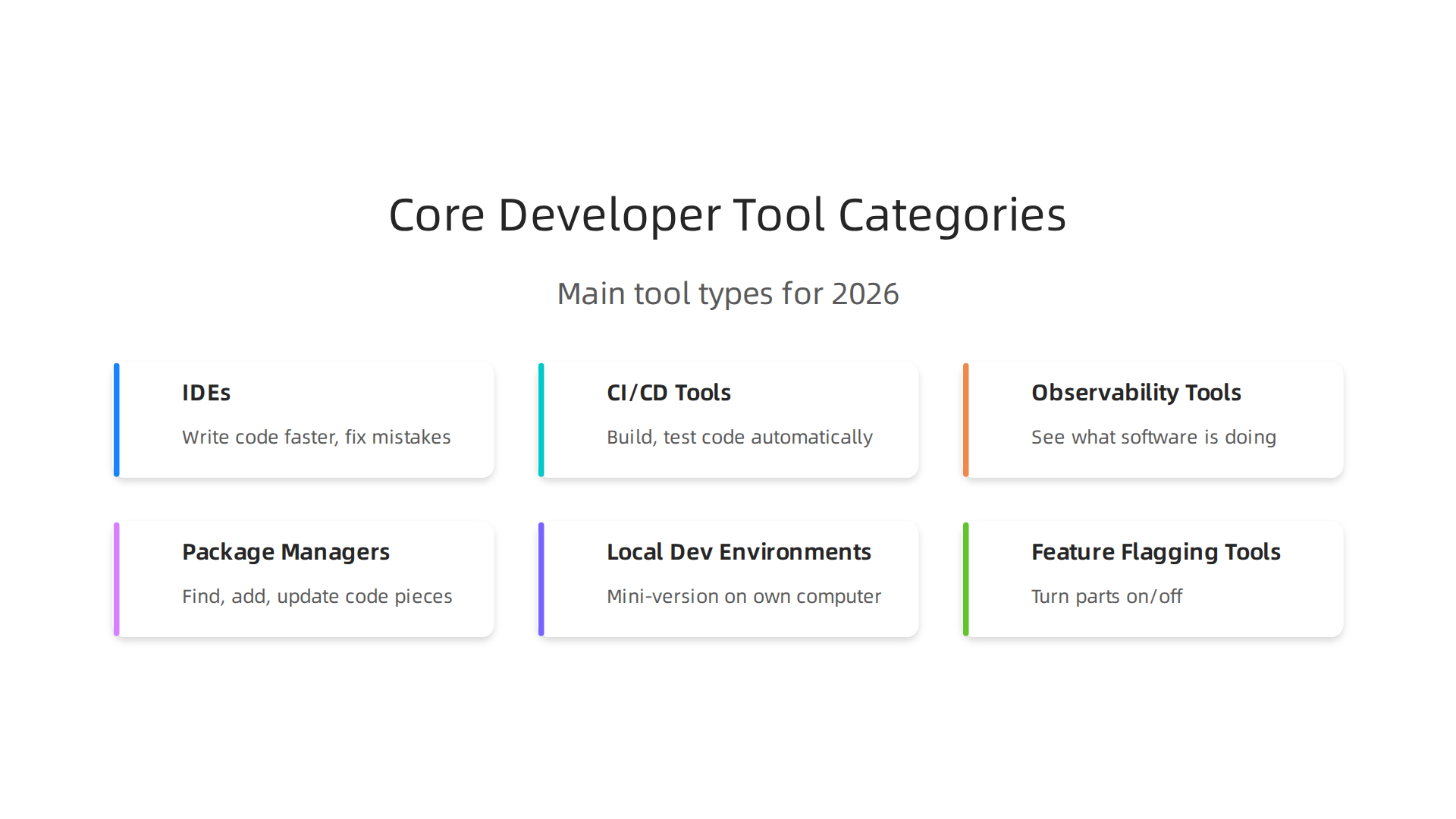The height and width of the screenshot is (819, 1456).
Task: Select the "Local Dev Environments" heading
Action: [x=739, y=552]
